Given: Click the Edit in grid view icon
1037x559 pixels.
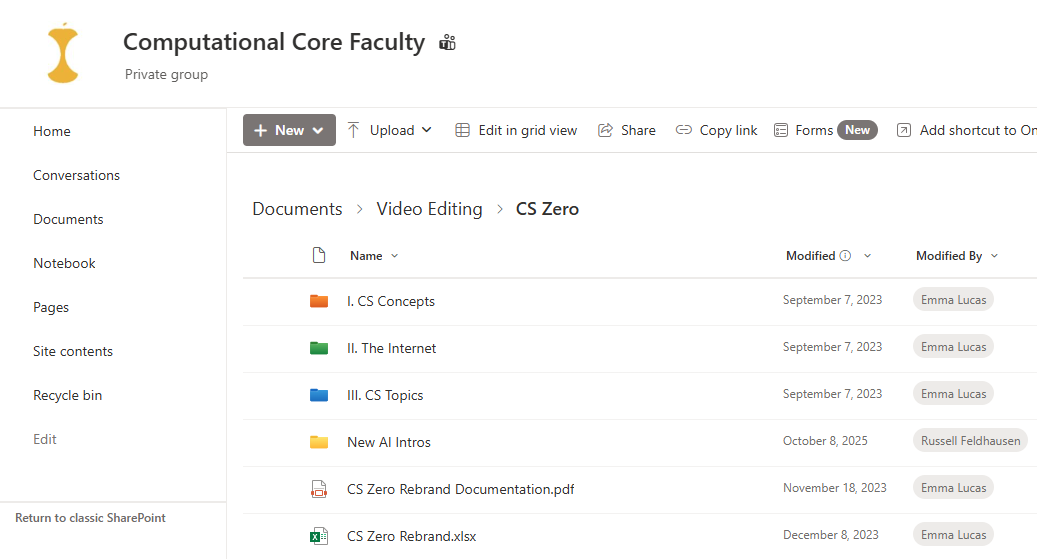Looking at the screenshot, I should 462,130.
